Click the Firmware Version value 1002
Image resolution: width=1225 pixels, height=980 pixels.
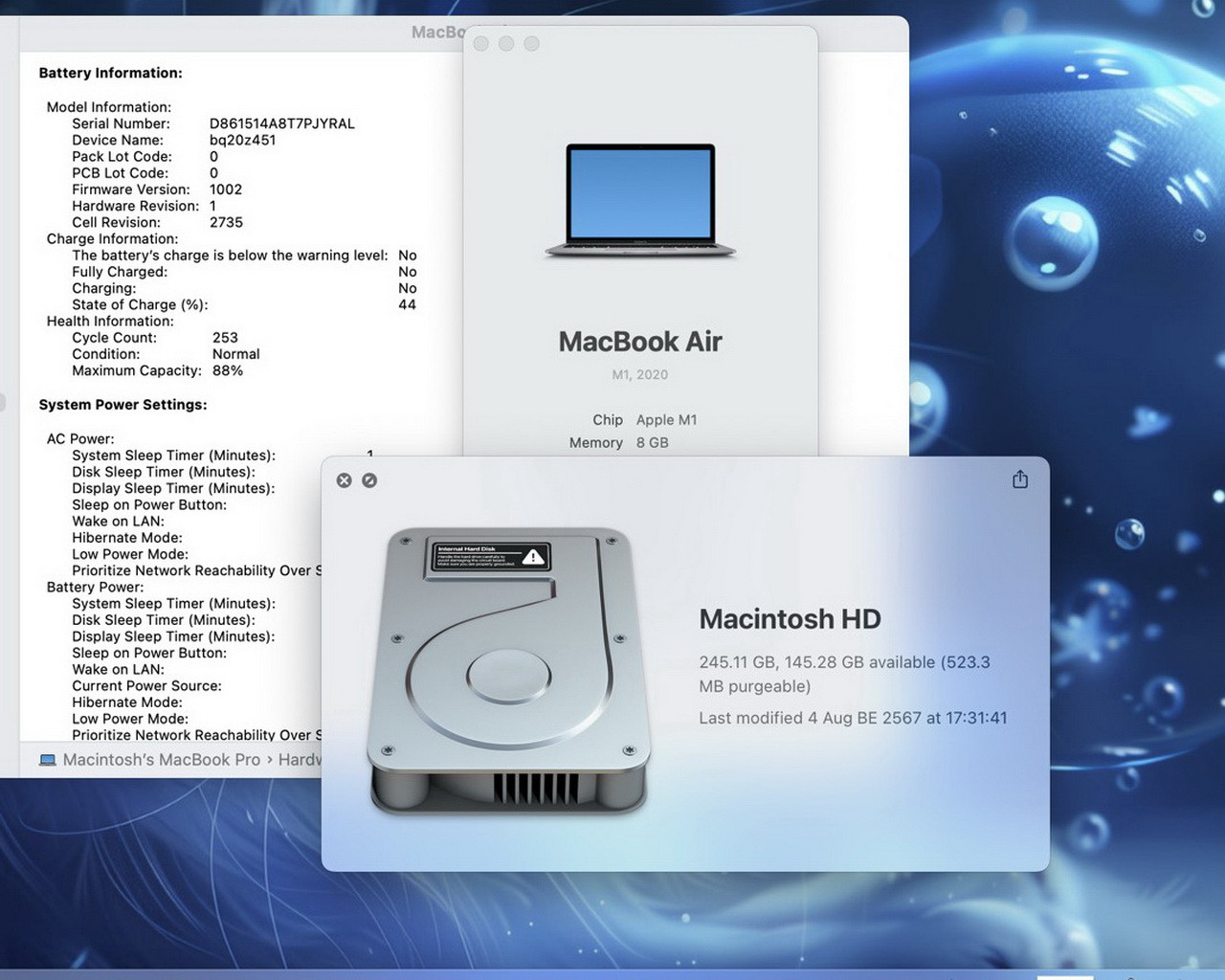pyautogui.click(x=226, y=189)
